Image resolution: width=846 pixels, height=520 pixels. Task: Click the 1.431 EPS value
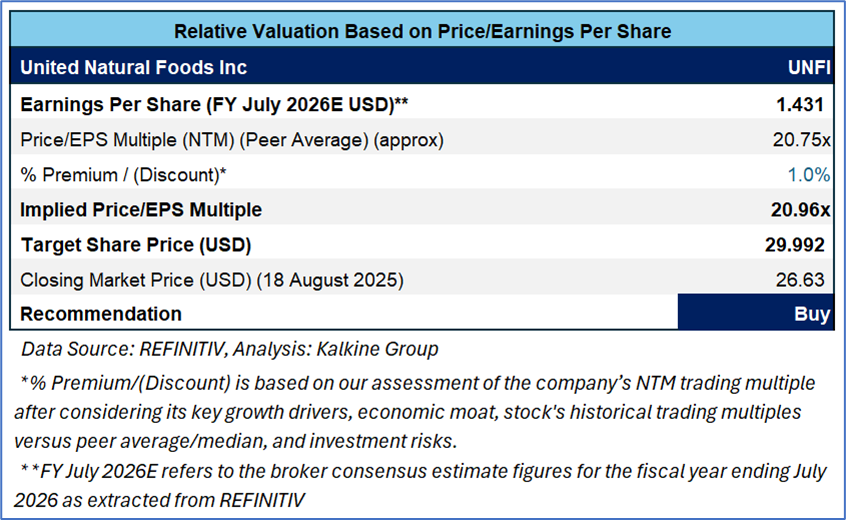tap(804, 104)
